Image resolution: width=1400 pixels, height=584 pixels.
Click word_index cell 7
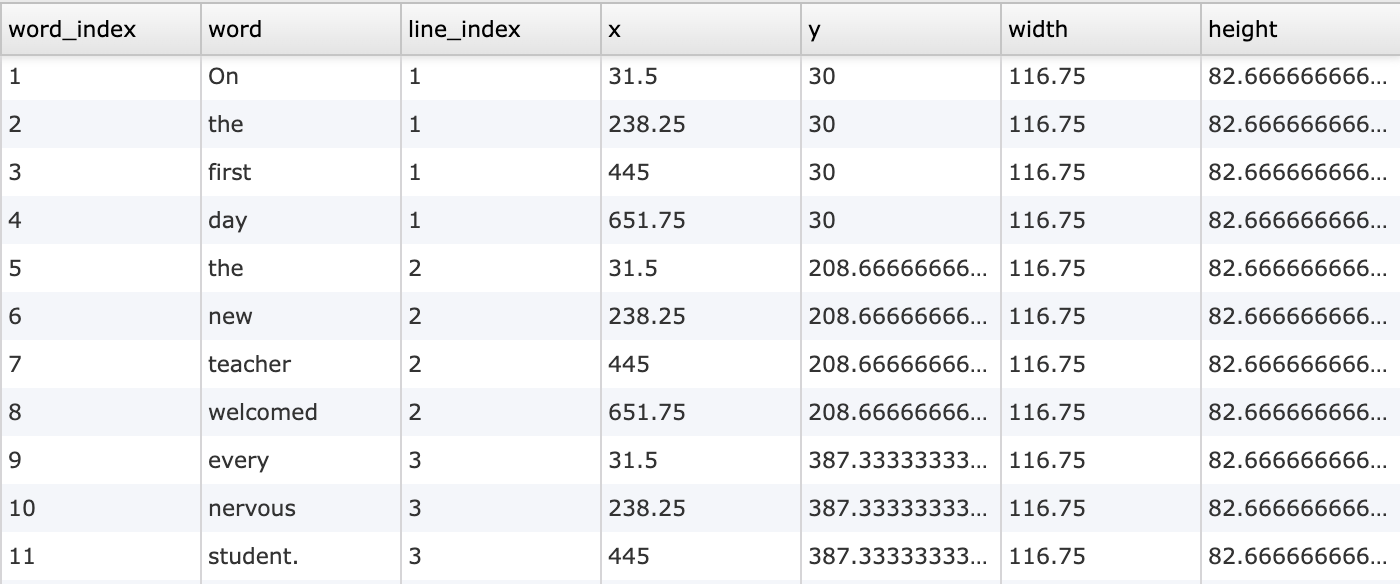coord(100,364)
